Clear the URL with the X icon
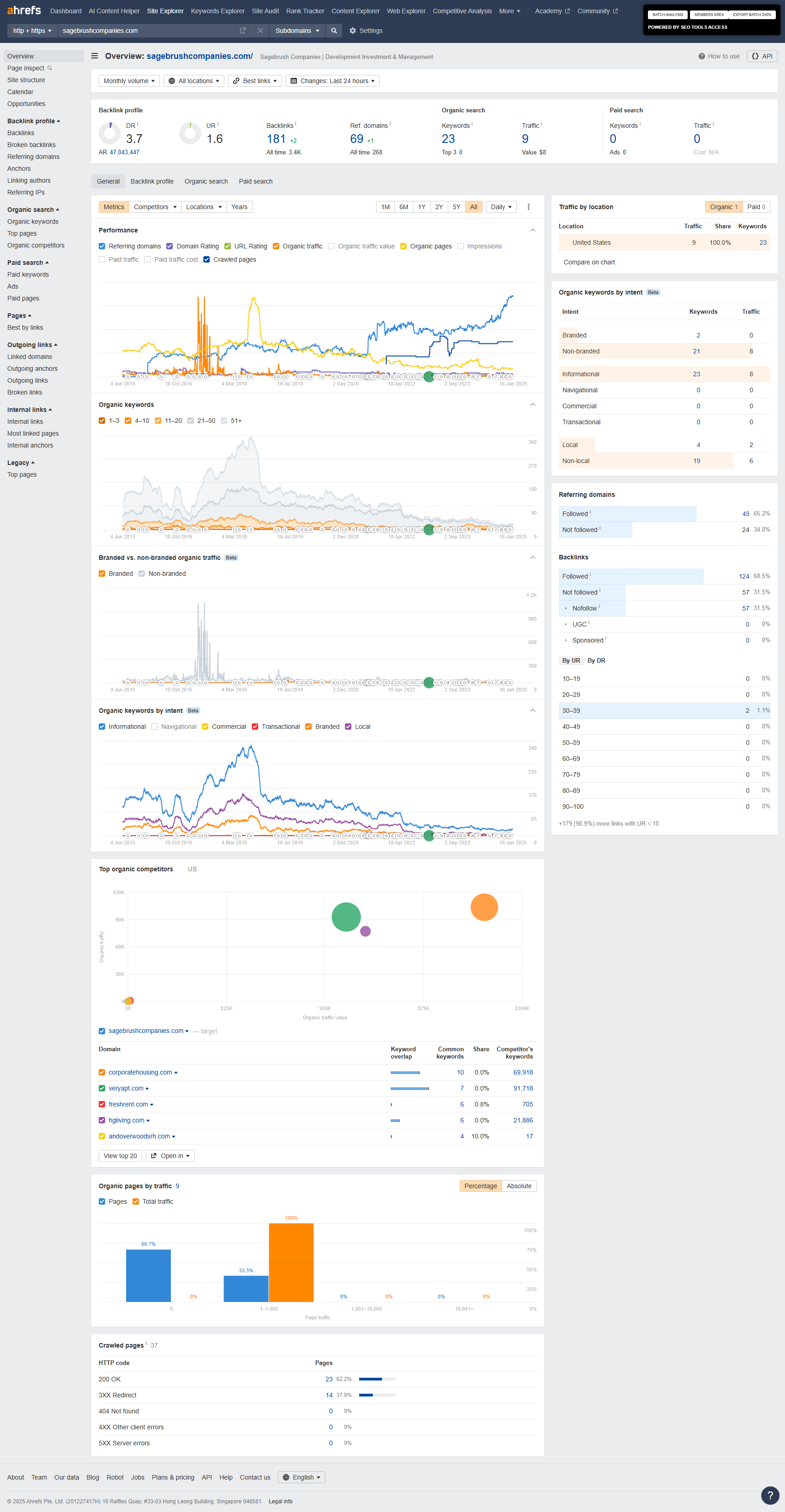This screenshot has width=785, height=1512. click(x=260, y=31)
